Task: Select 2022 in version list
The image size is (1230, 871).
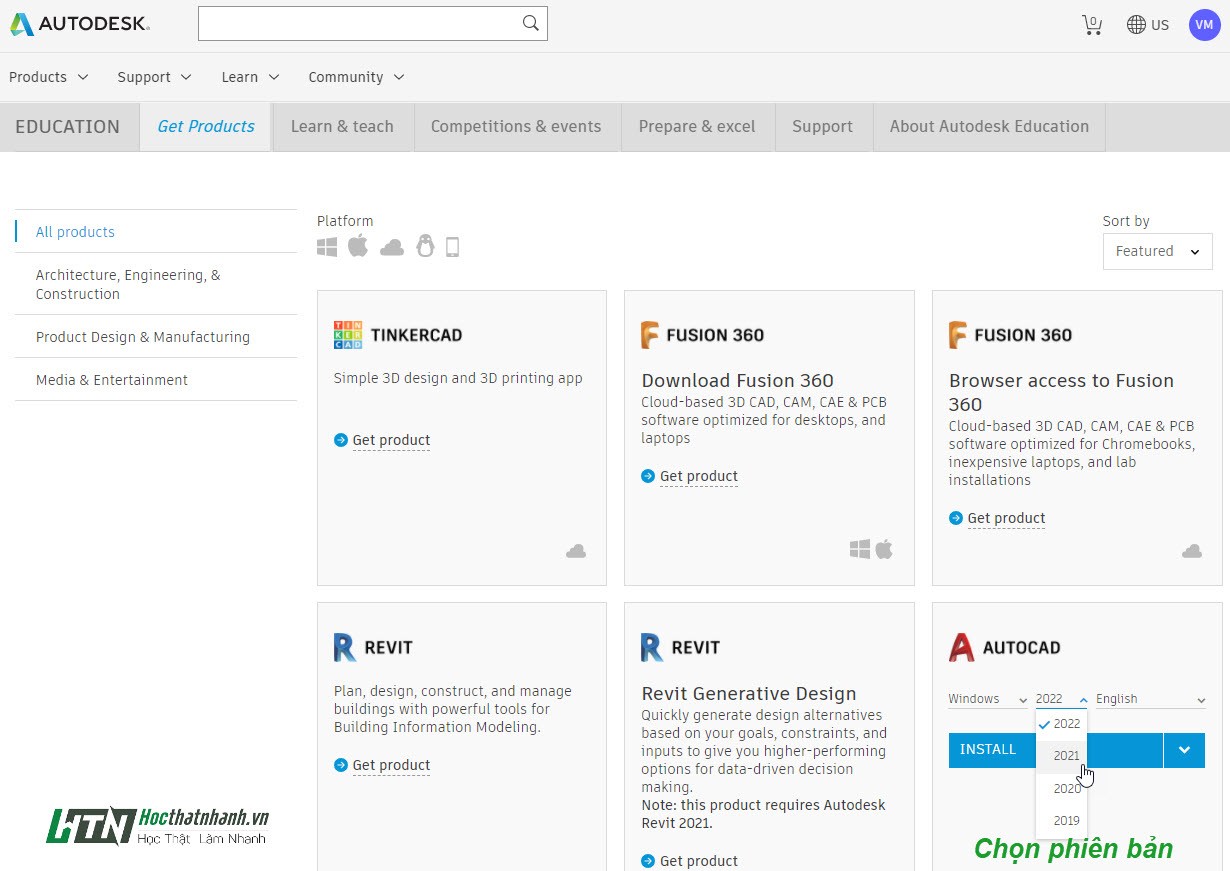Action: pyautogui.click(x=1062, y=724)
